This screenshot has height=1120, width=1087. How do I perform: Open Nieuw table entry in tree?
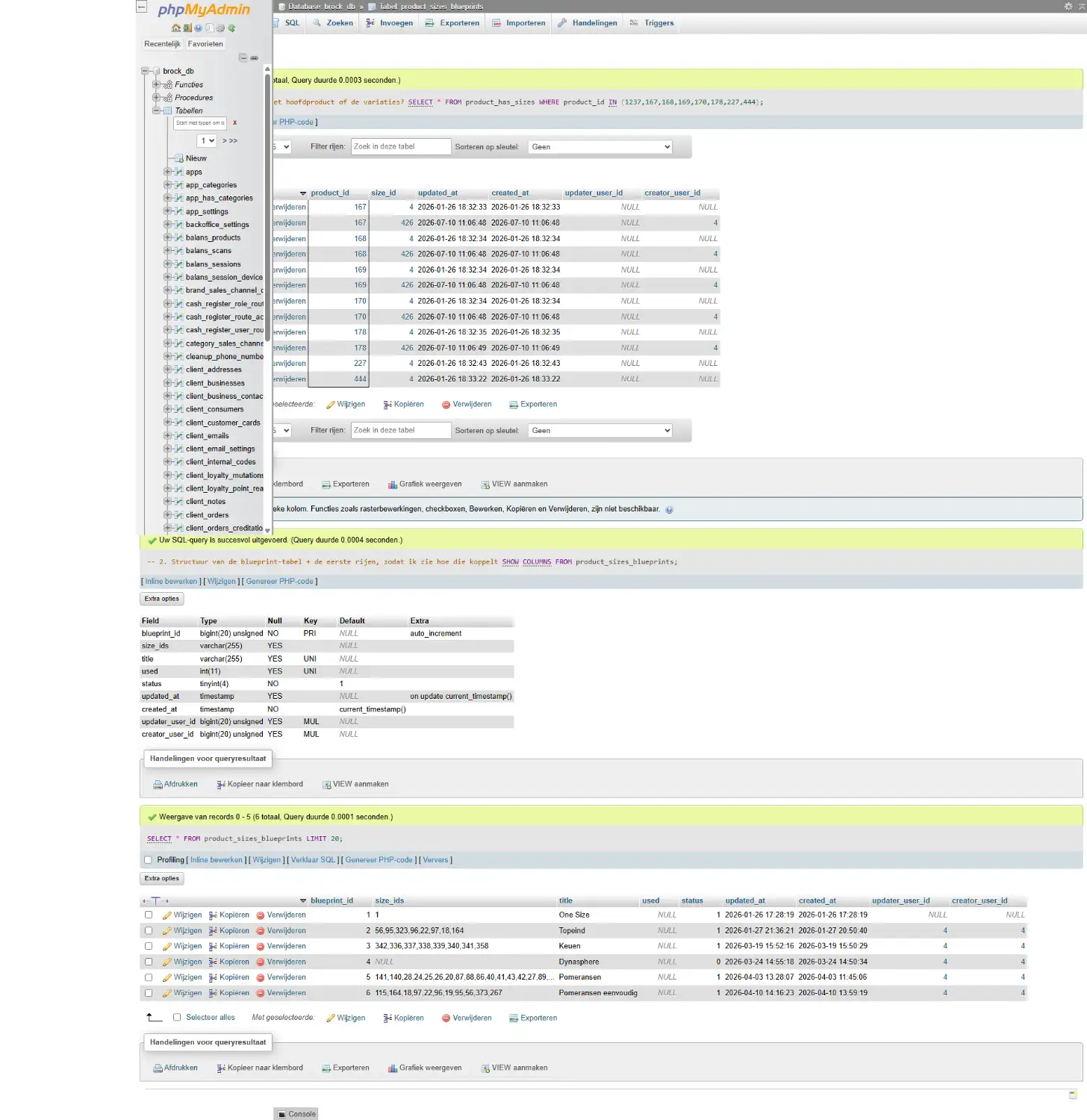tap(196, 159)
